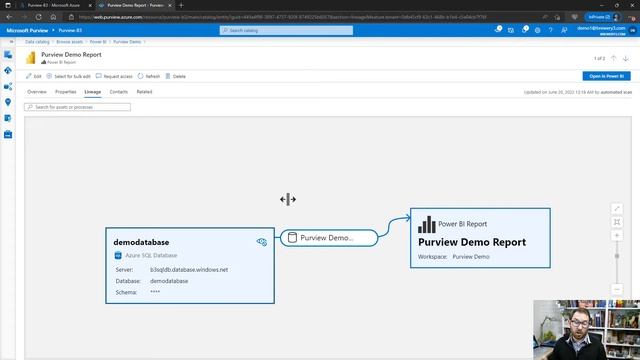Expand lineage canvas to full screen
Image resolution: width=640 pixels, height=360 pixels.
pos(617,209)
